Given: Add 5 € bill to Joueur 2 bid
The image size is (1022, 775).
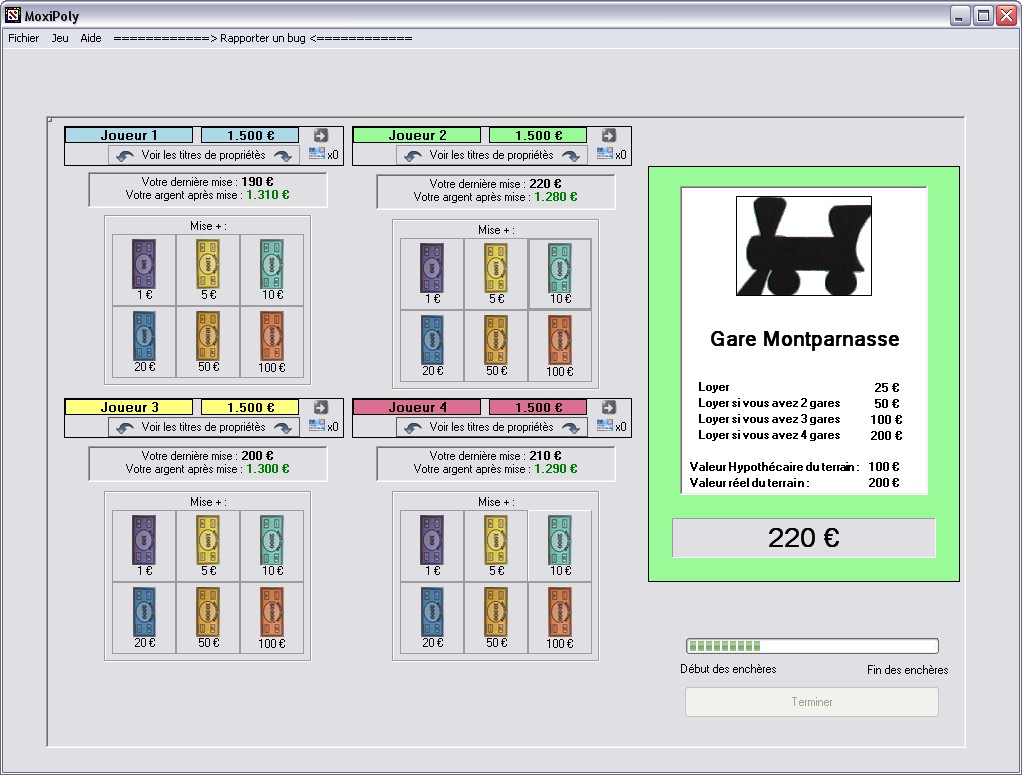Looking at the screenshot, I should [496, 273].
